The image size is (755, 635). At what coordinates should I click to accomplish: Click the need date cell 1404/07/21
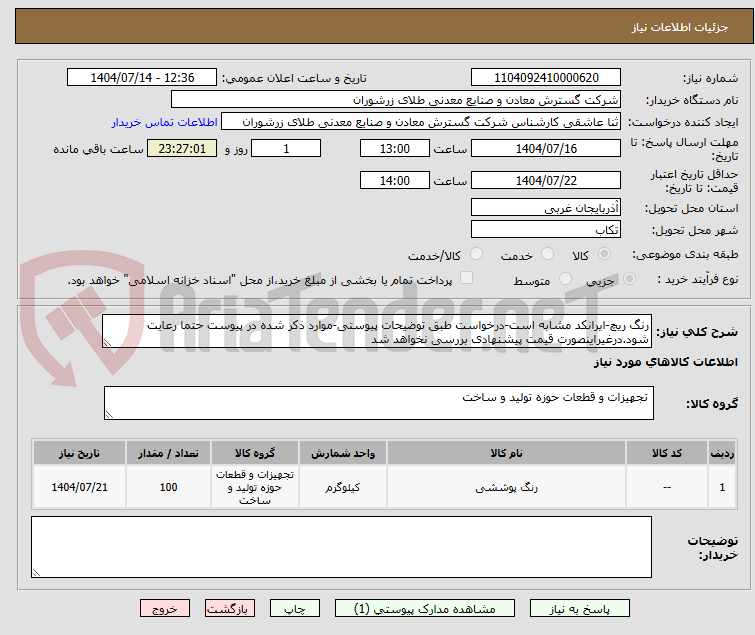point(79,487)
